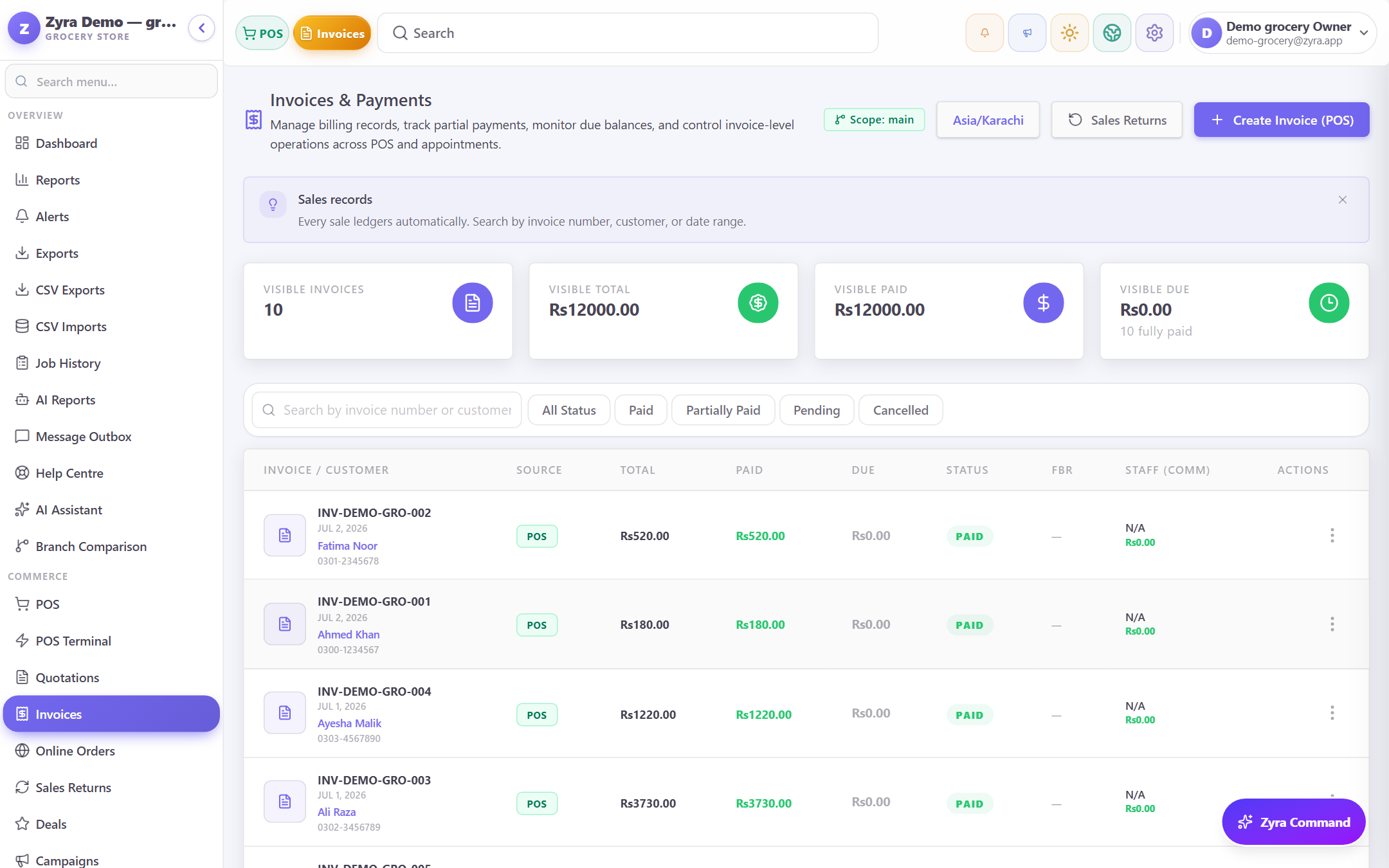Switch to the POS header pill

(262, 33)
